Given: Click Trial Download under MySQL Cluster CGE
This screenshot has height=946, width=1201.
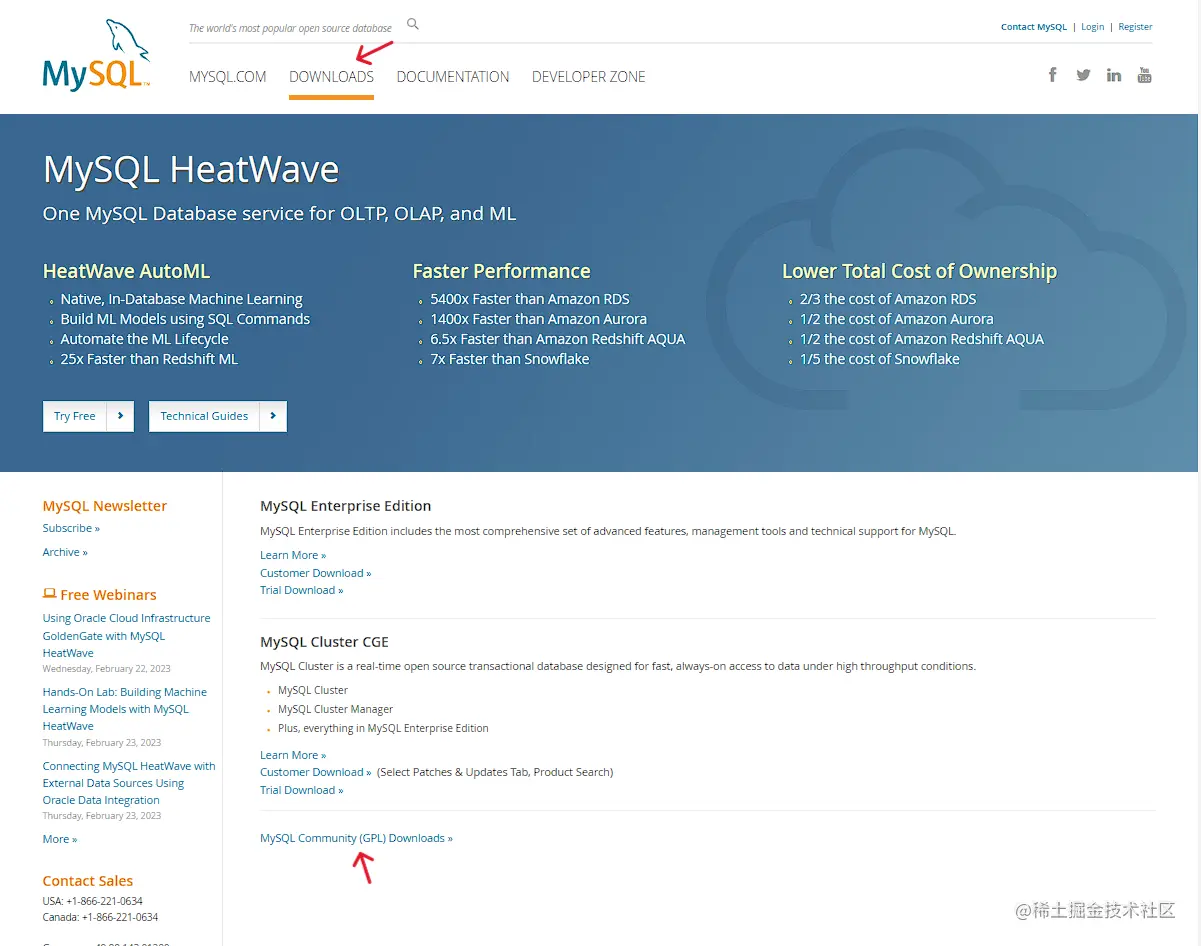Looking at the screenshot, I should click(301, 790).
